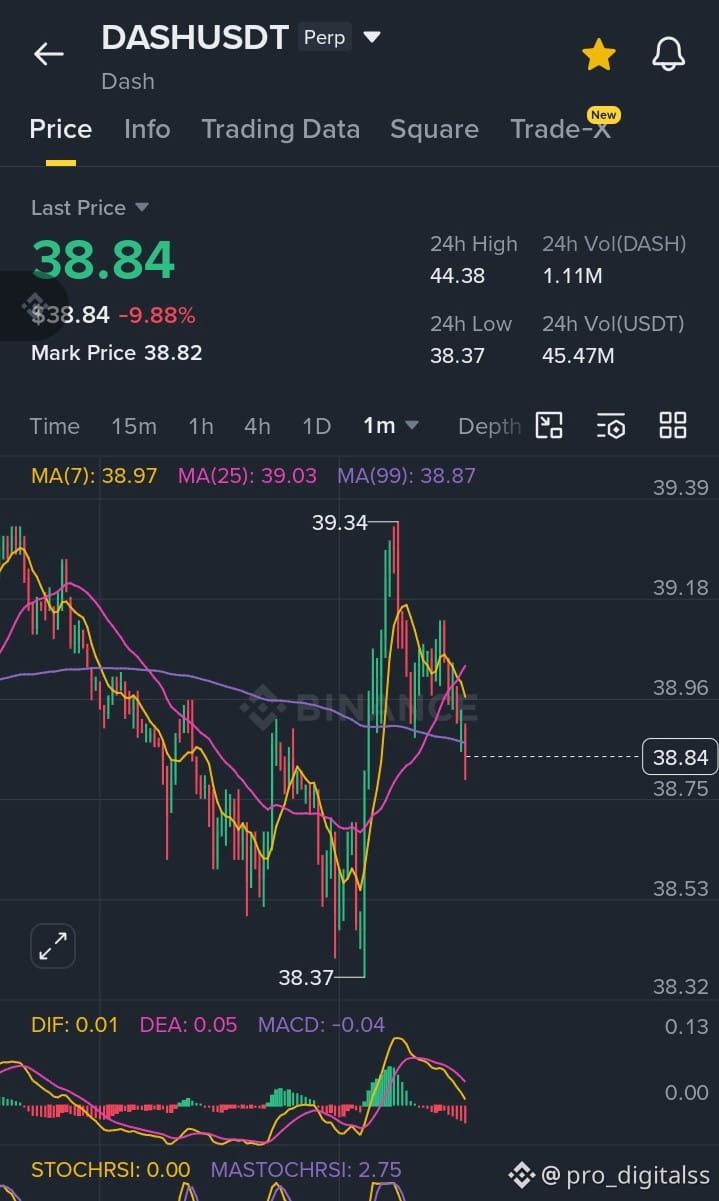Select the Price tab
Screen dimensions: 719x1201
61,129
